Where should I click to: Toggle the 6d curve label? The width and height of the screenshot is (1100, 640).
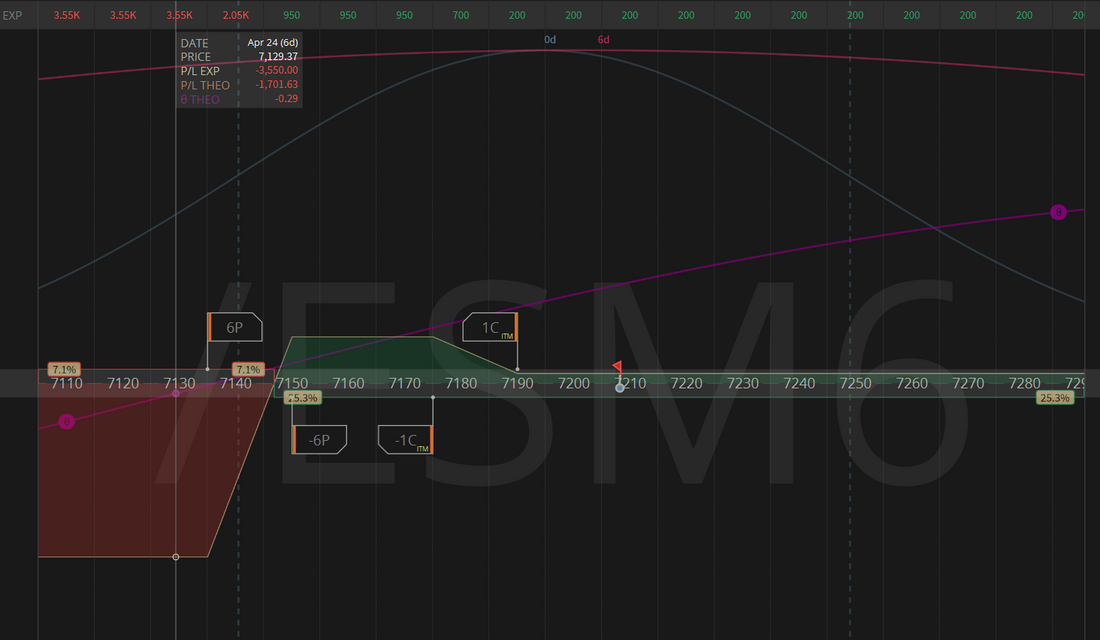604,40
